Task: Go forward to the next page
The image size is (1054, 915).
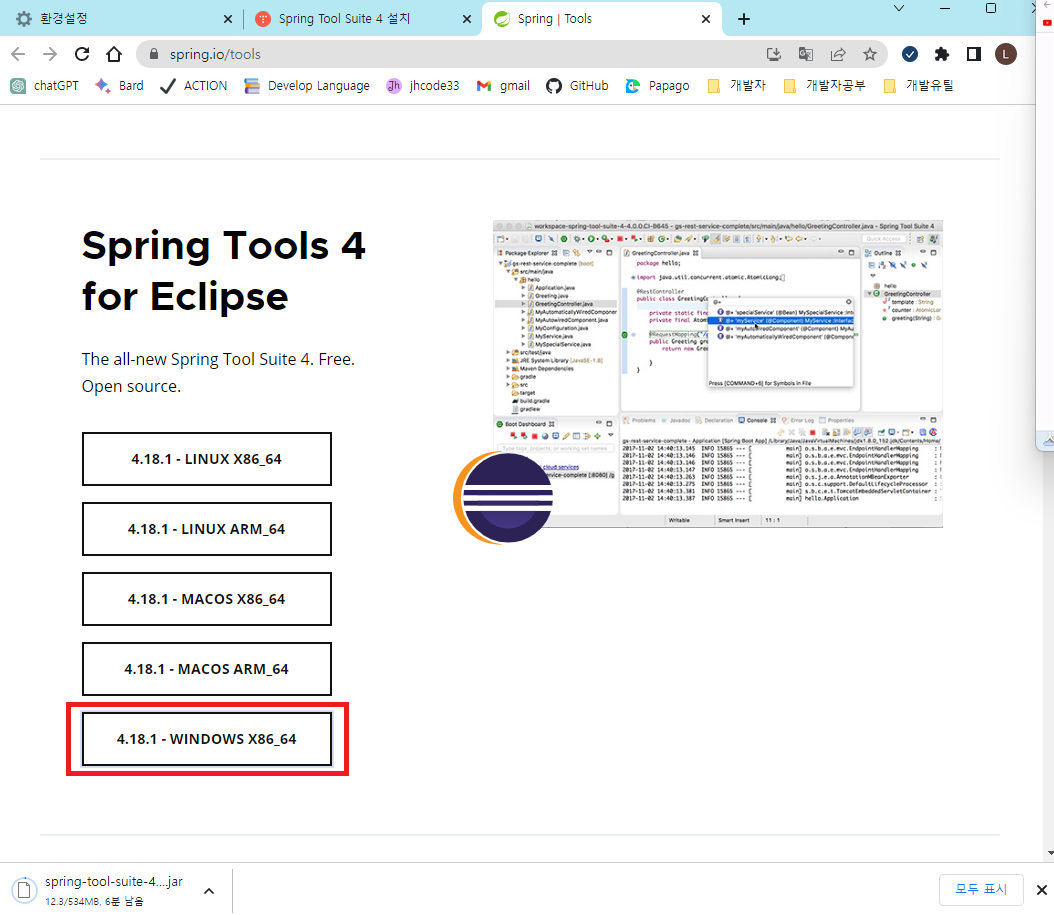Action: pos(50,54)
